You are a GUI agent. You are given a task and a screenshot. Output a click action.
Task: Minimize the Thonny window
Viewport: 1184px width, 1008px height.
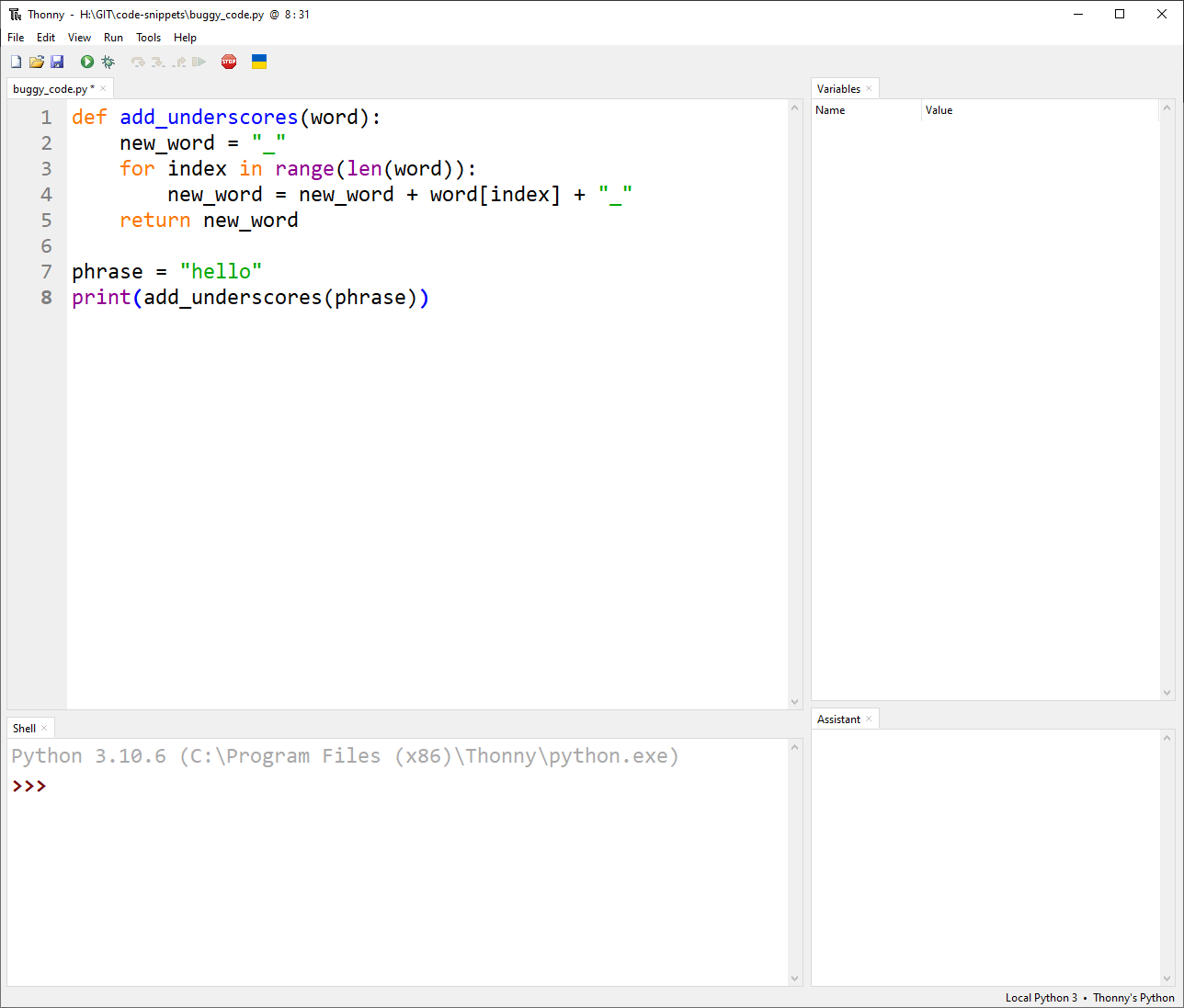click(1078, 14)
